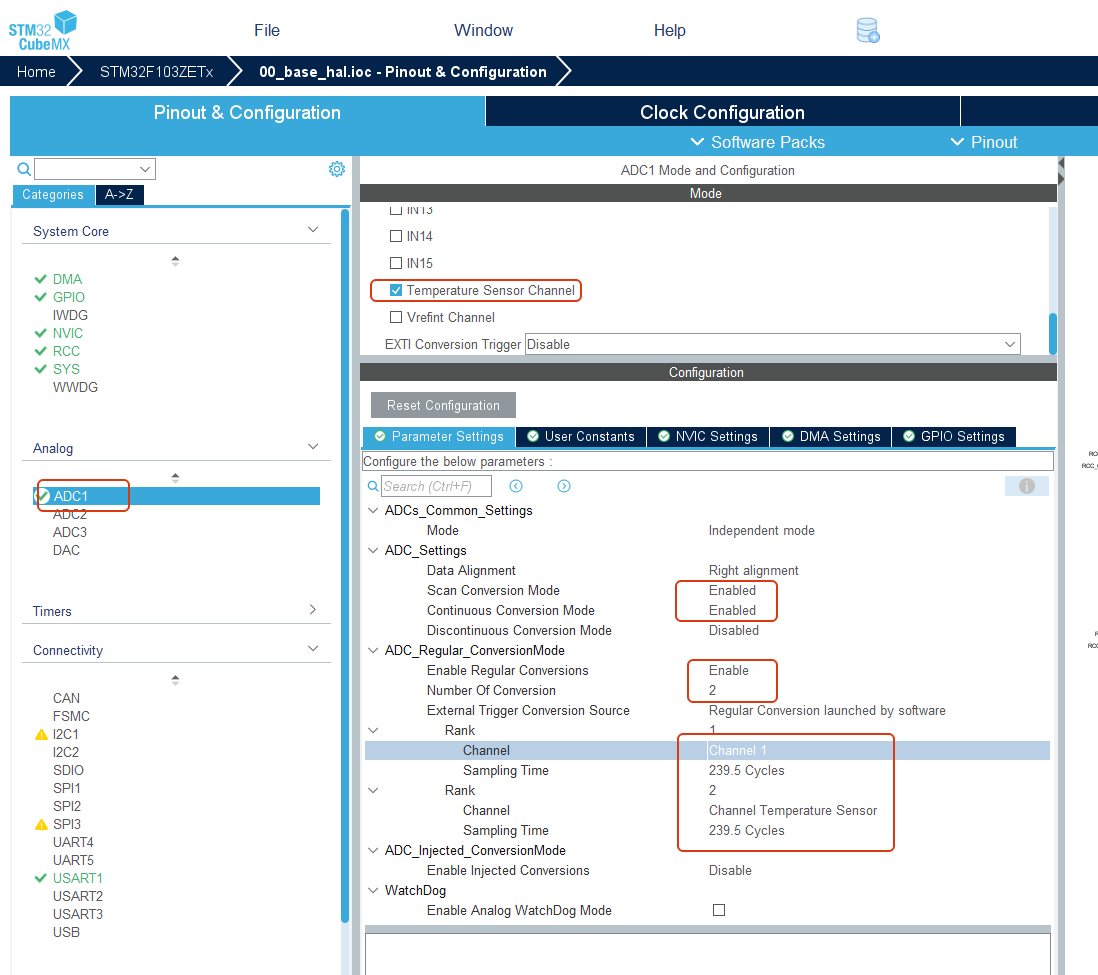Click the green checkmark beside NVIC
The height and width of the screenshot is (975, 1098).
pyautogui.click(x=41, y=333)
